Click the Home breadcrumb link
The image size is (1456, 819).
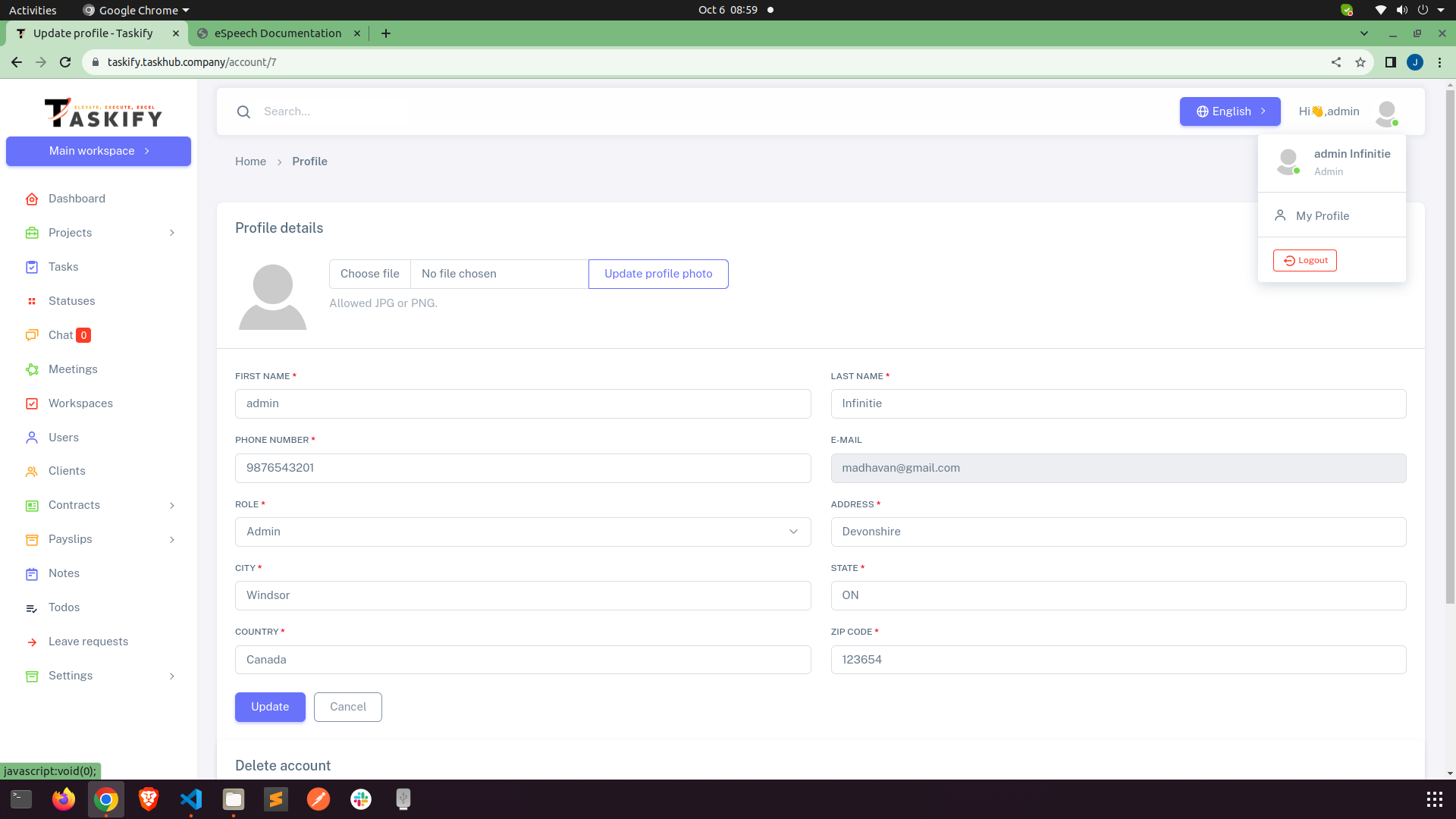coord(250,162)
